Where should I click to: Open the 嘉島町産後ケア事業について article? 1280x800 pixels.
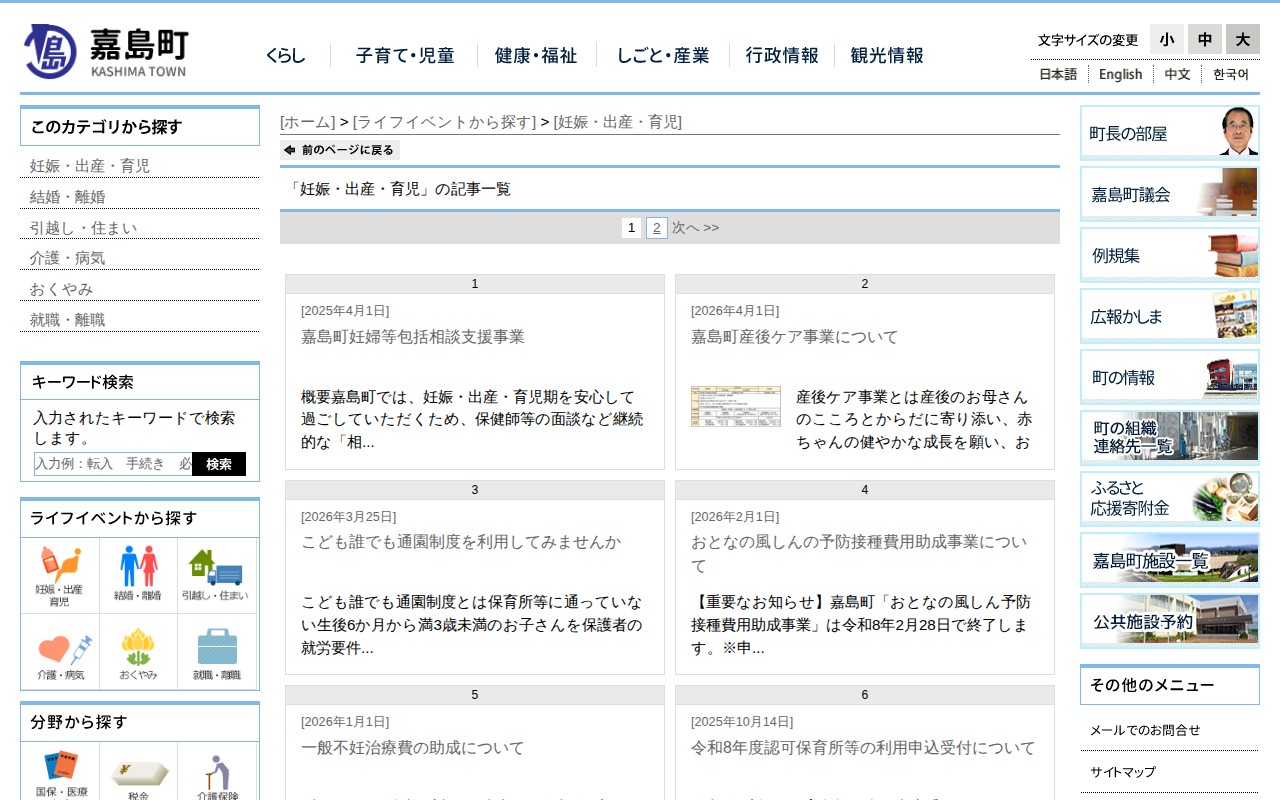(x=794, y=337)
